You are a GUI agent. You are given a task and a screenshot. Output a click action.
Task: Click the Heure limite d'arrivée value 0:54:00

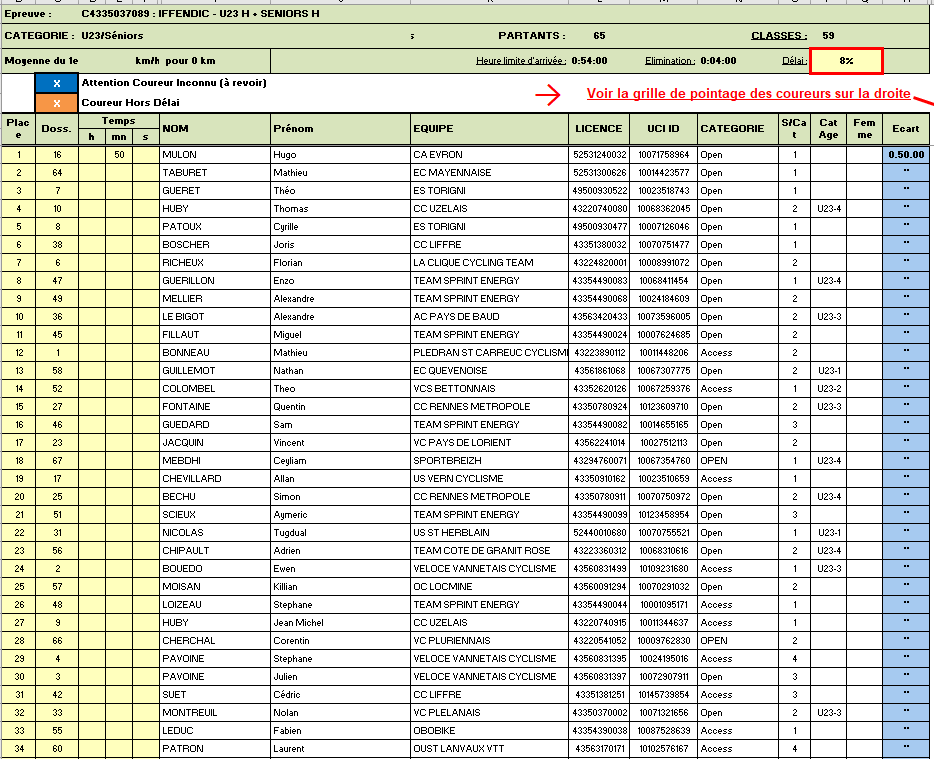point(589,61)
